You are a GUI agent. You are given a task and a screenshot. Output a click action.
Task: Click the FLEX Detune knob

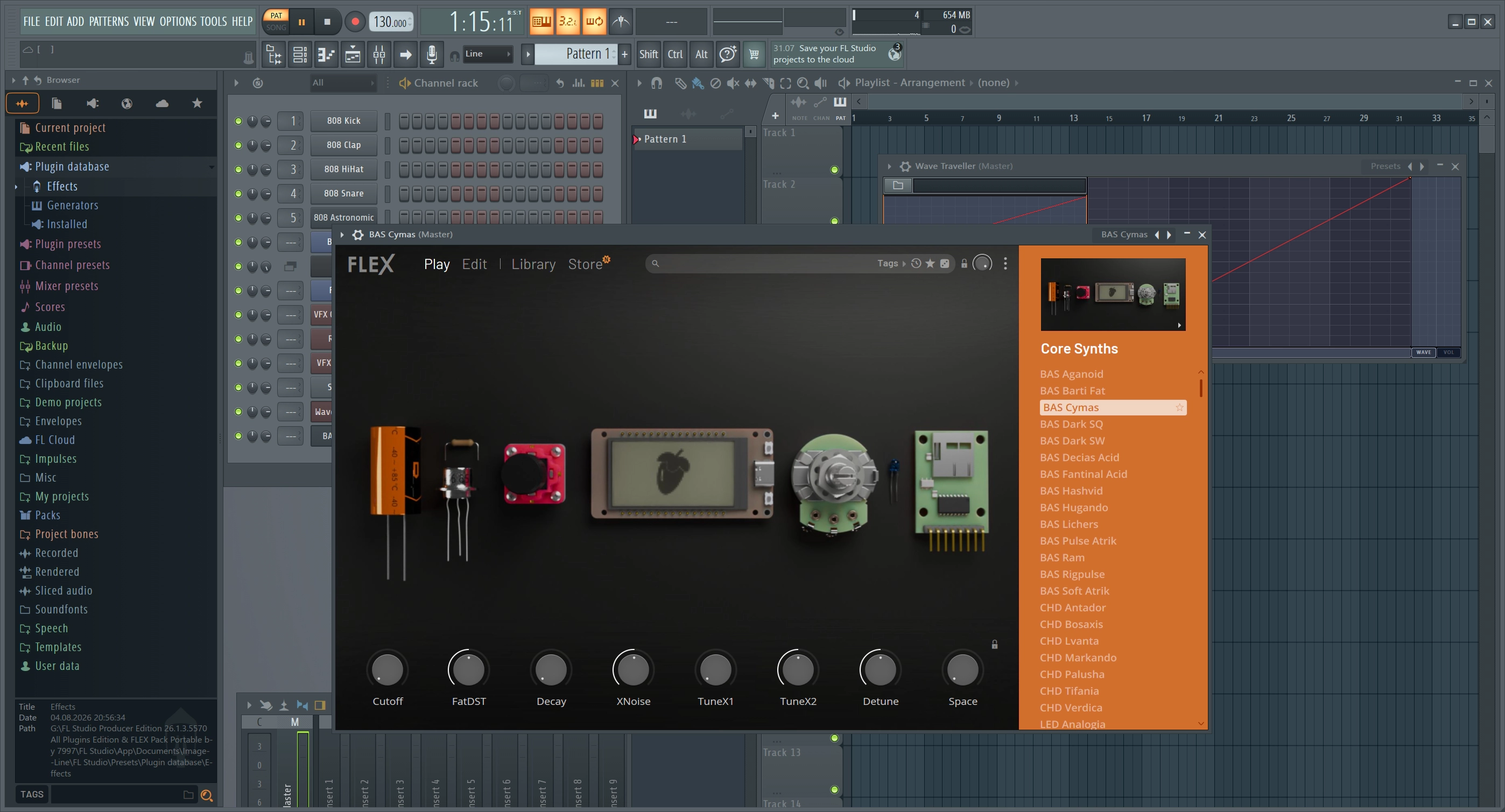pos(880,669)
